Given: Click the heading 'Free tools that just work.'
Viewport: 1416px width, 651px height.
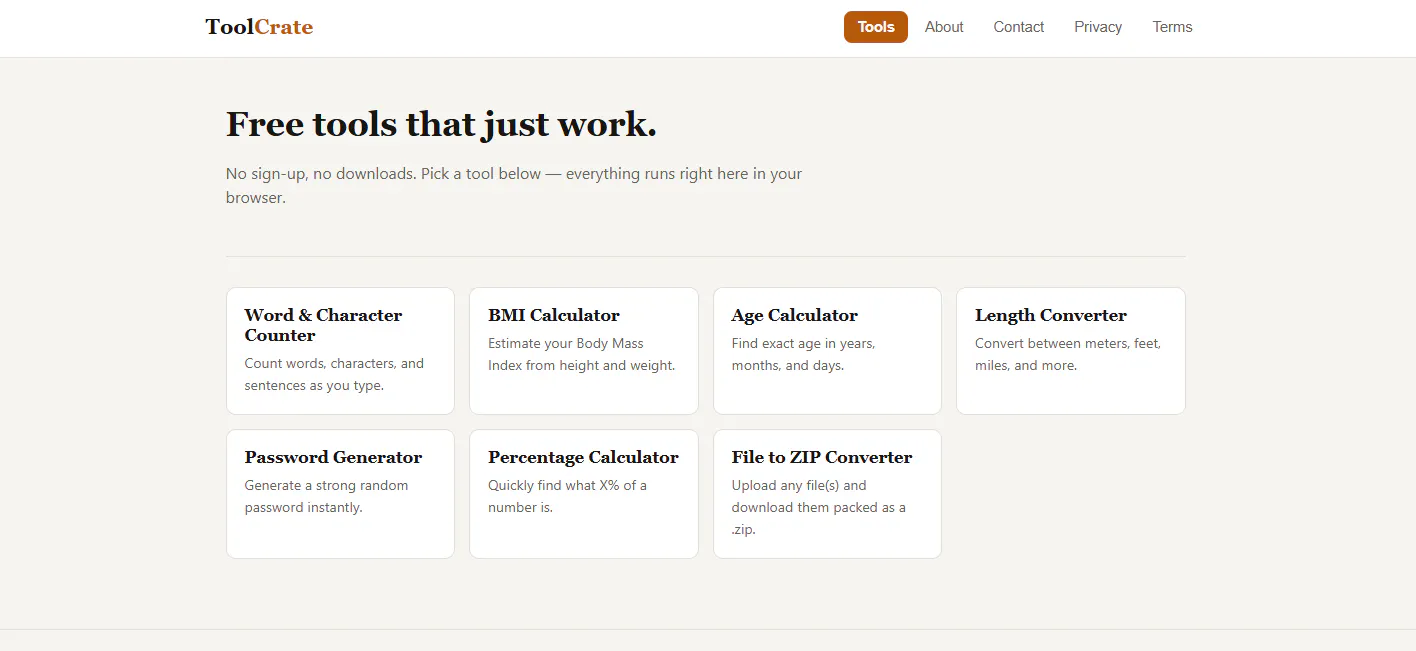Looking at the screenshot, I should (x=441, y=124).
